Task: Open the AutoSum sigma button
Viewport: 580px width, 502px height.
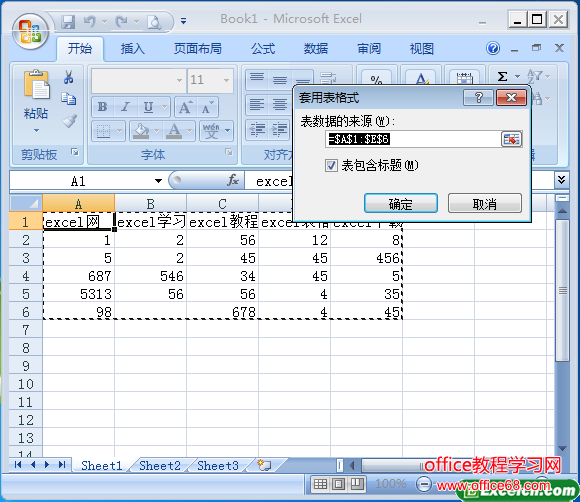Action: [502, 77]
